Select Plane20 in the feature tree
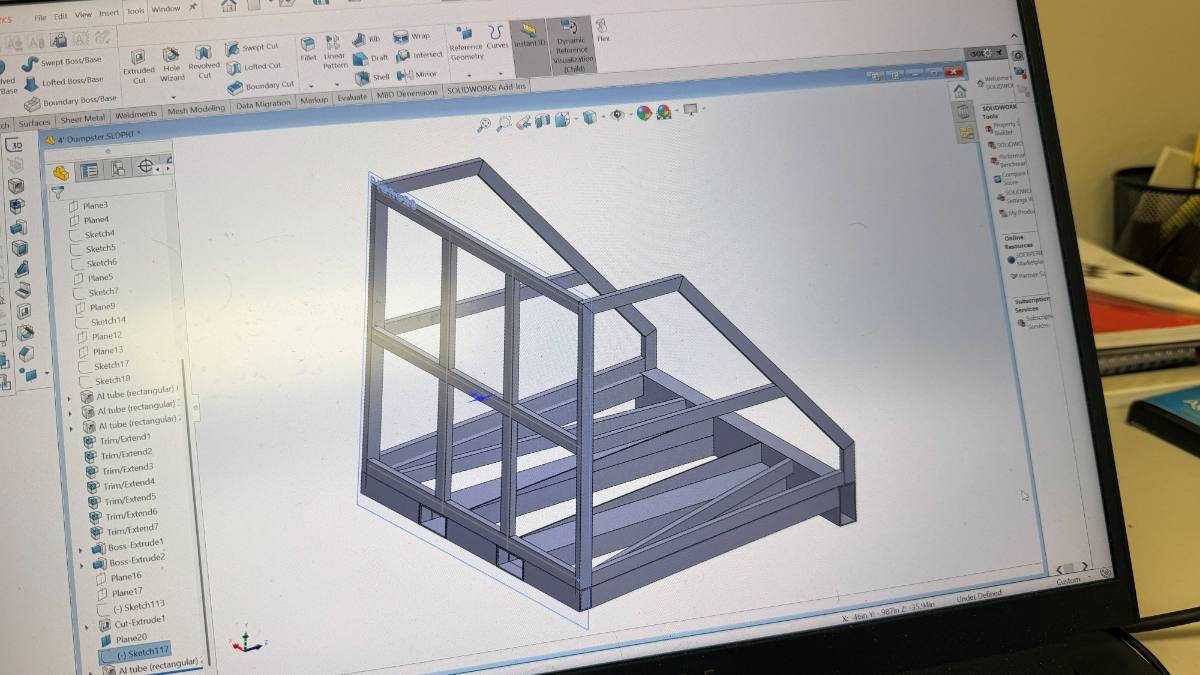 pyautogui.click(x=124, y=639)
